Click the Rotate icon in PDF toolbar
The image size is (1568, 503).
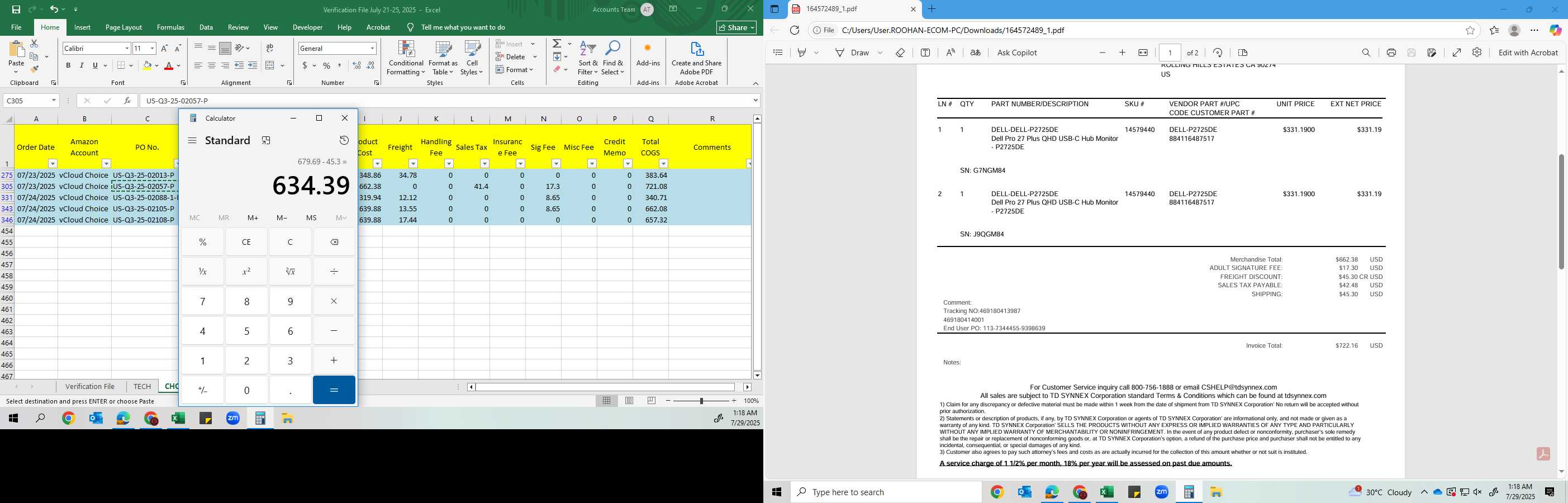point(1218,53)
